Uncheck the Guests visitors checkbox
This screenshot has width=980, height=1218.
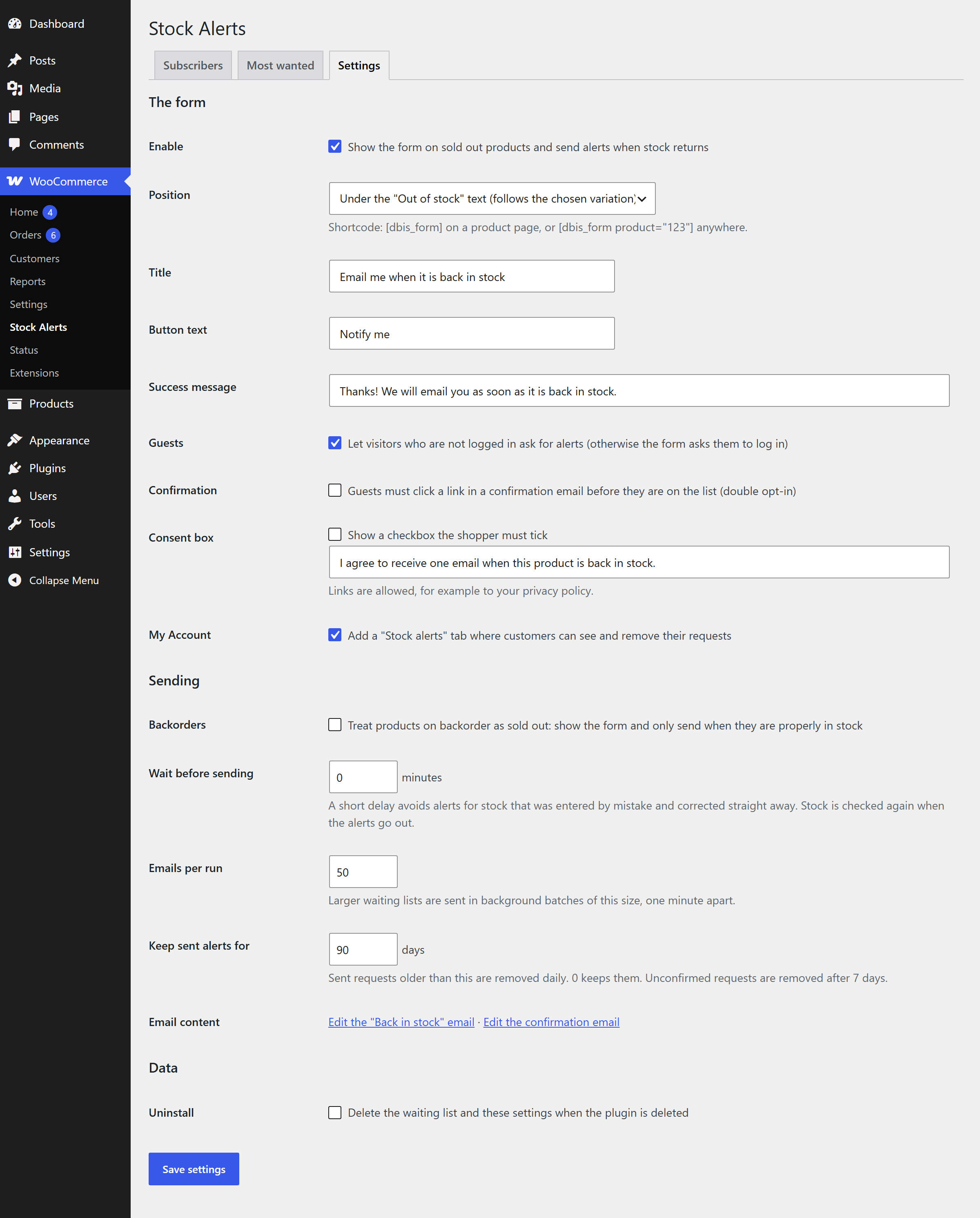[335, 443]
